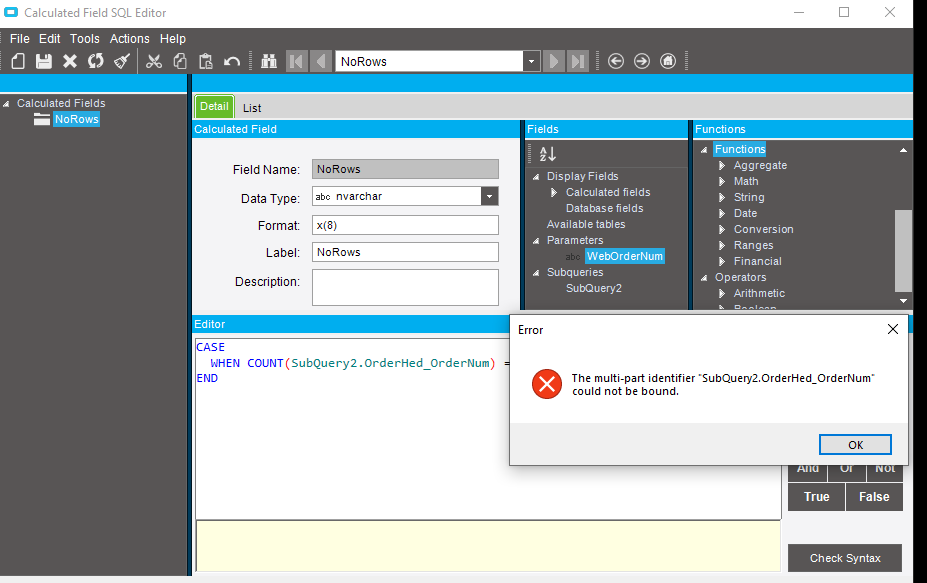
Task: Click the Cut scissors icon
Action: click(154, 61)
